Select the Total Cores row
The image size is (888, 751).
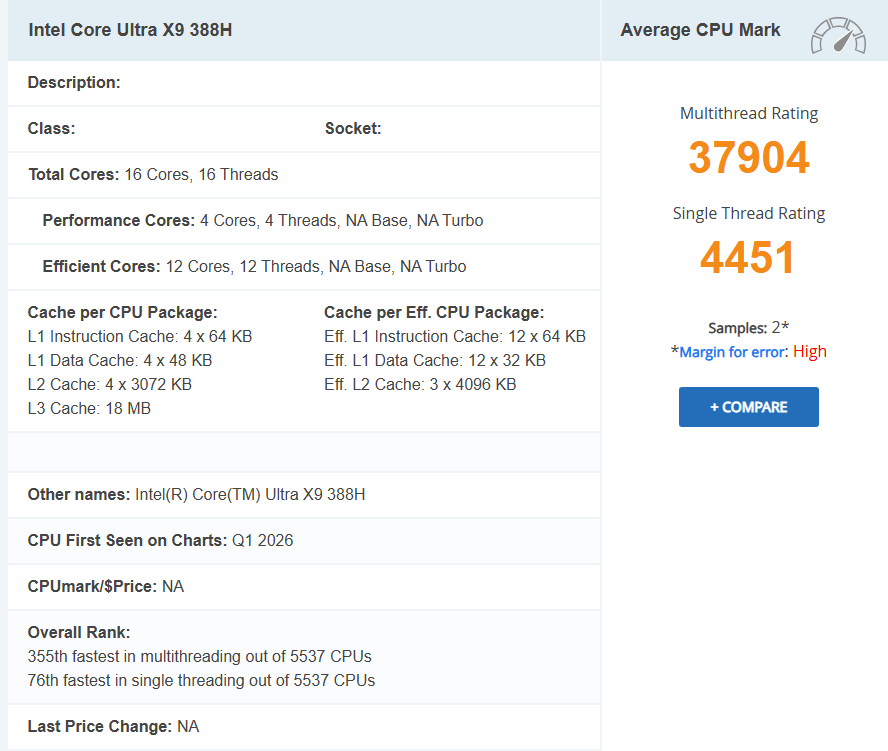coord(153,175)
